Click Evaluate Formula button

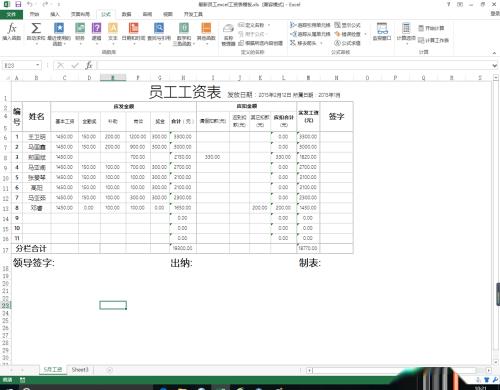pos(347,43)
